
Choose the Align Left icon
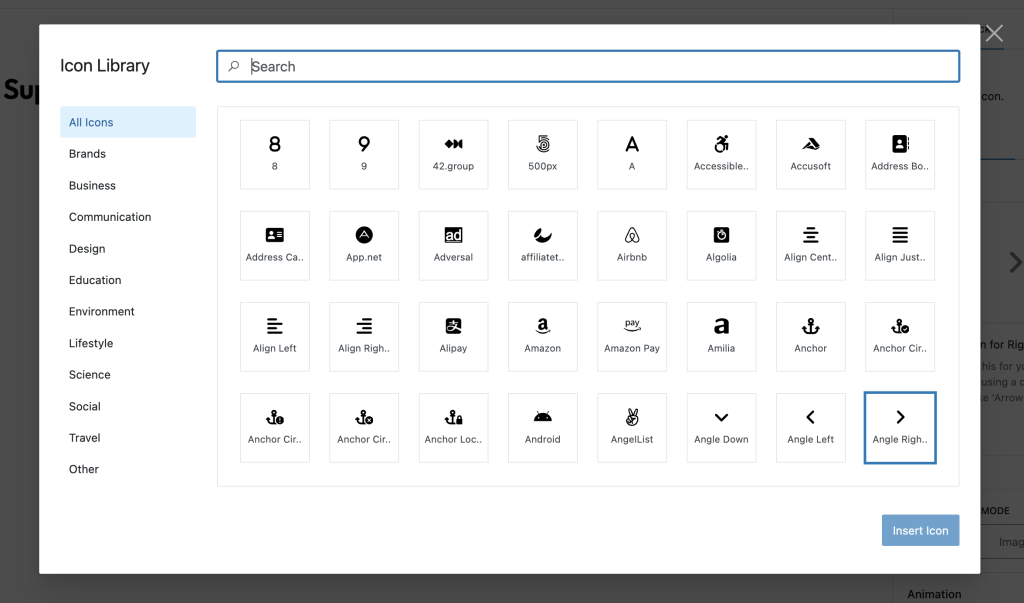(275, 336)
